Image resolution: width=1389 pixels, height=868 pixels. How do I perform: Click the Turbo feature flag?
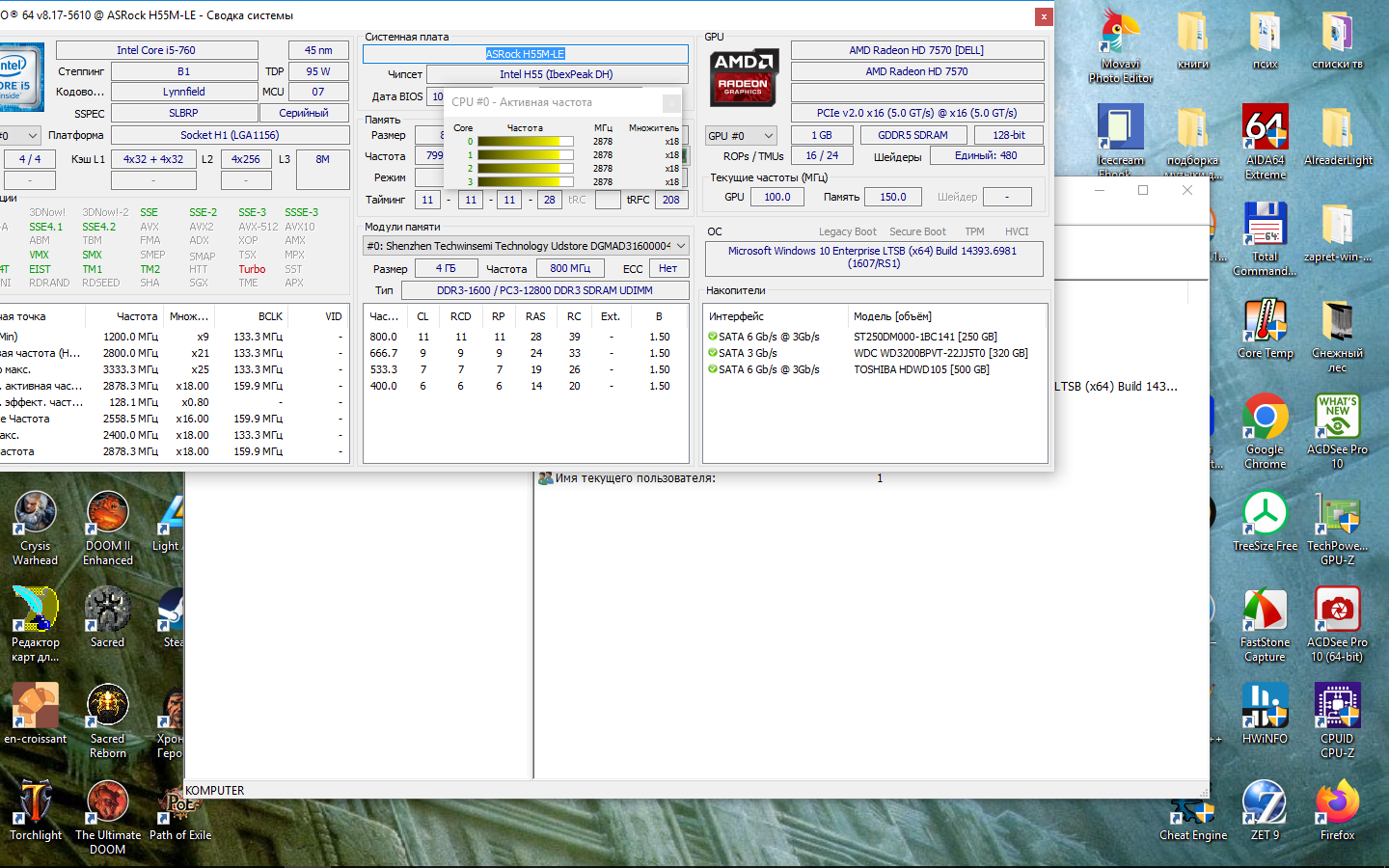[253, 269]
